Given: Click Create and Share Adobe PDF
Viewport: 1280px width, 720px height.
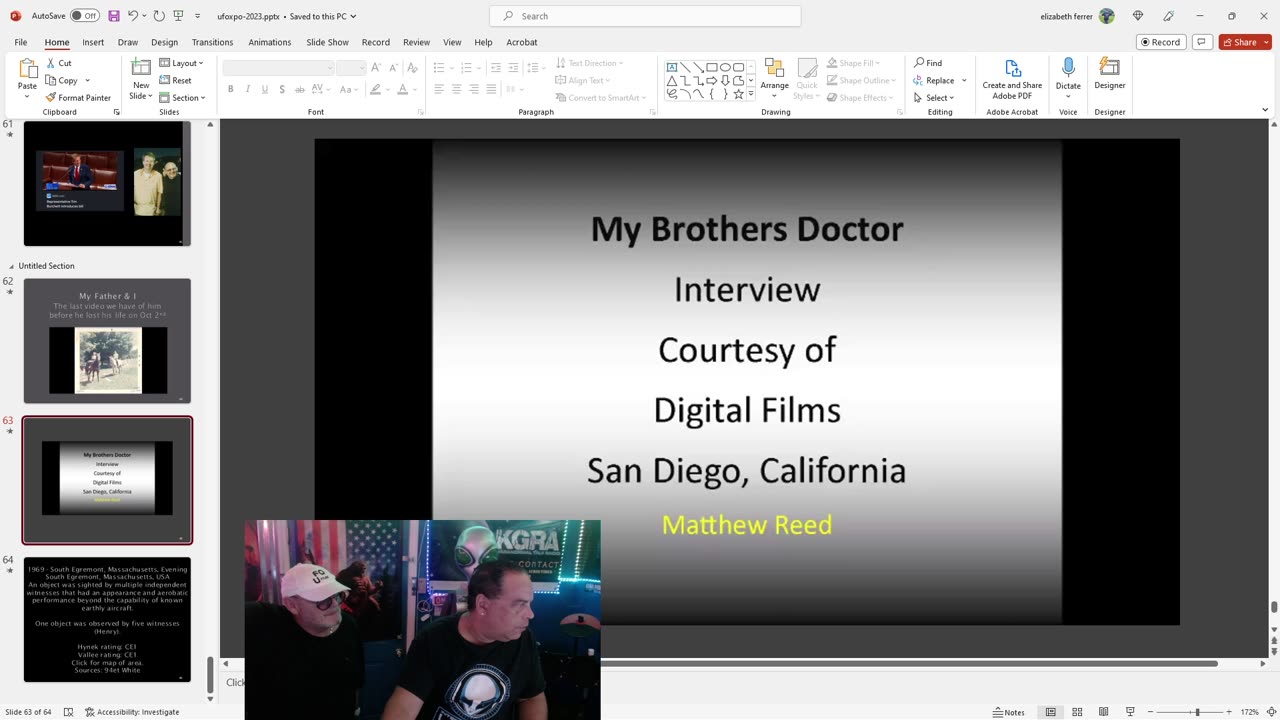Looking at the screenshot, I should click(x=1012, y=79).
